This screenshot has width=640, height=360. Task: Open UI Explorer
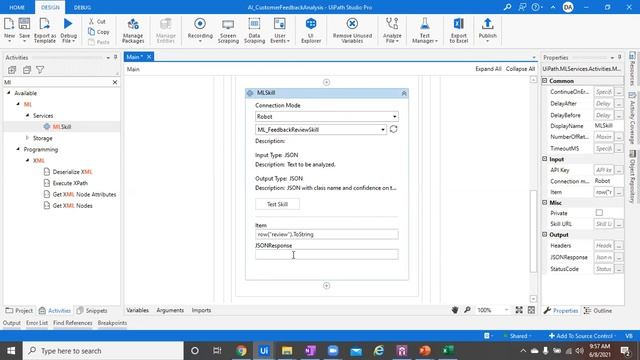[x=311, y=30]
